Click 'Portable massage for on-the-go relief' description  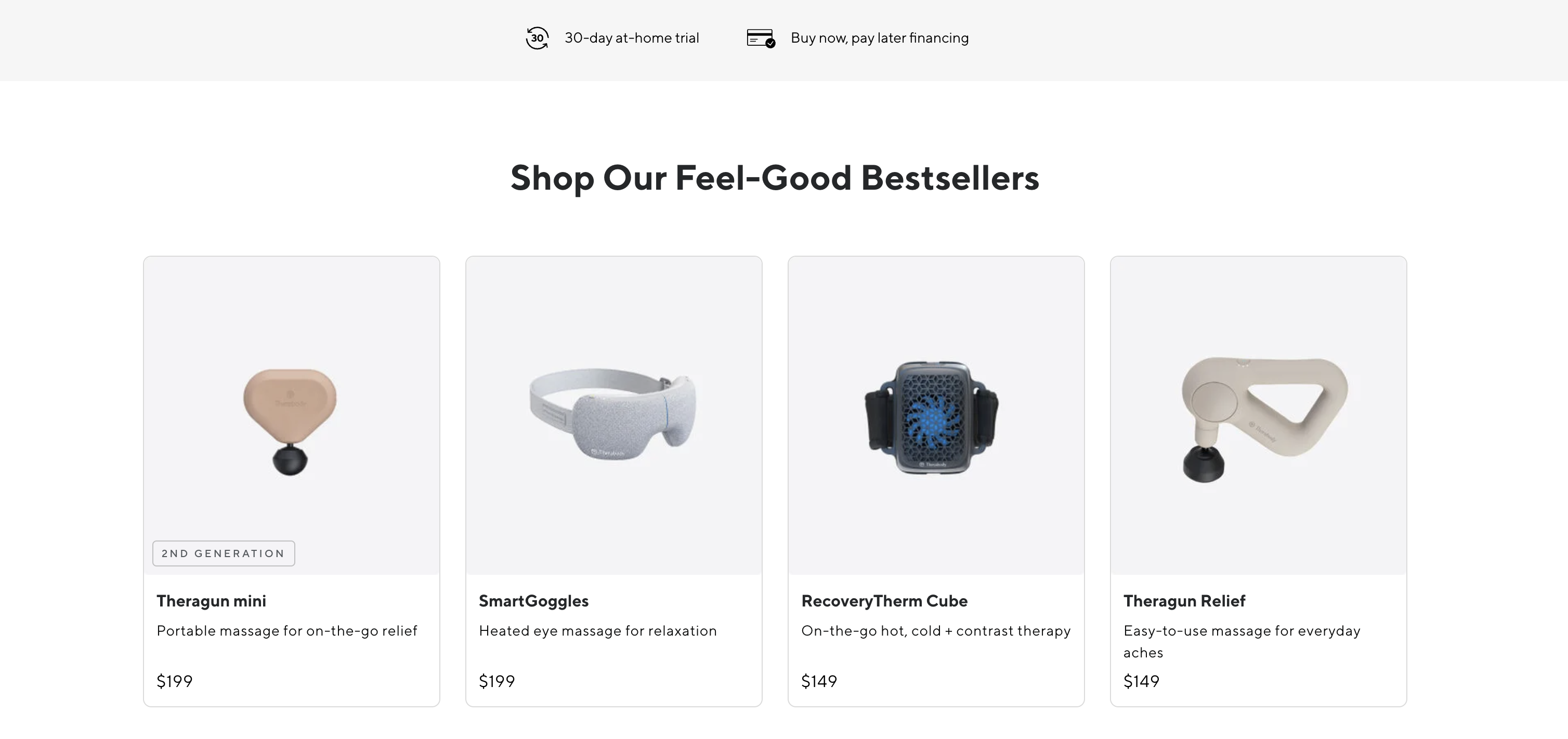click(x=286, y=631)
